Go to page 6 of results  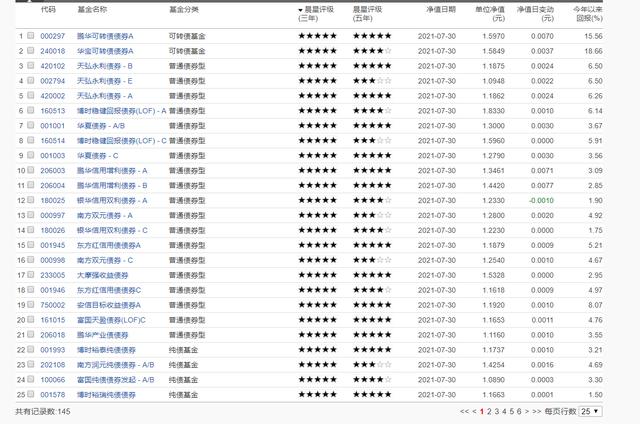tap(519, 411)
